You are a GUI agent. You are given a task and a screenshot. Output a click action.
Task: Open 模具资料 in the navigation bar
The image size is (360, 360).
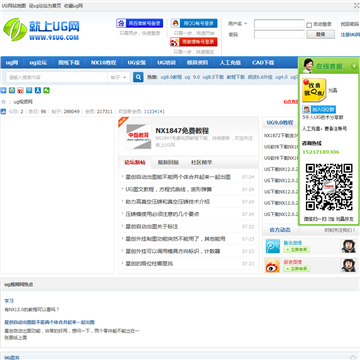(x=197, y=63)
